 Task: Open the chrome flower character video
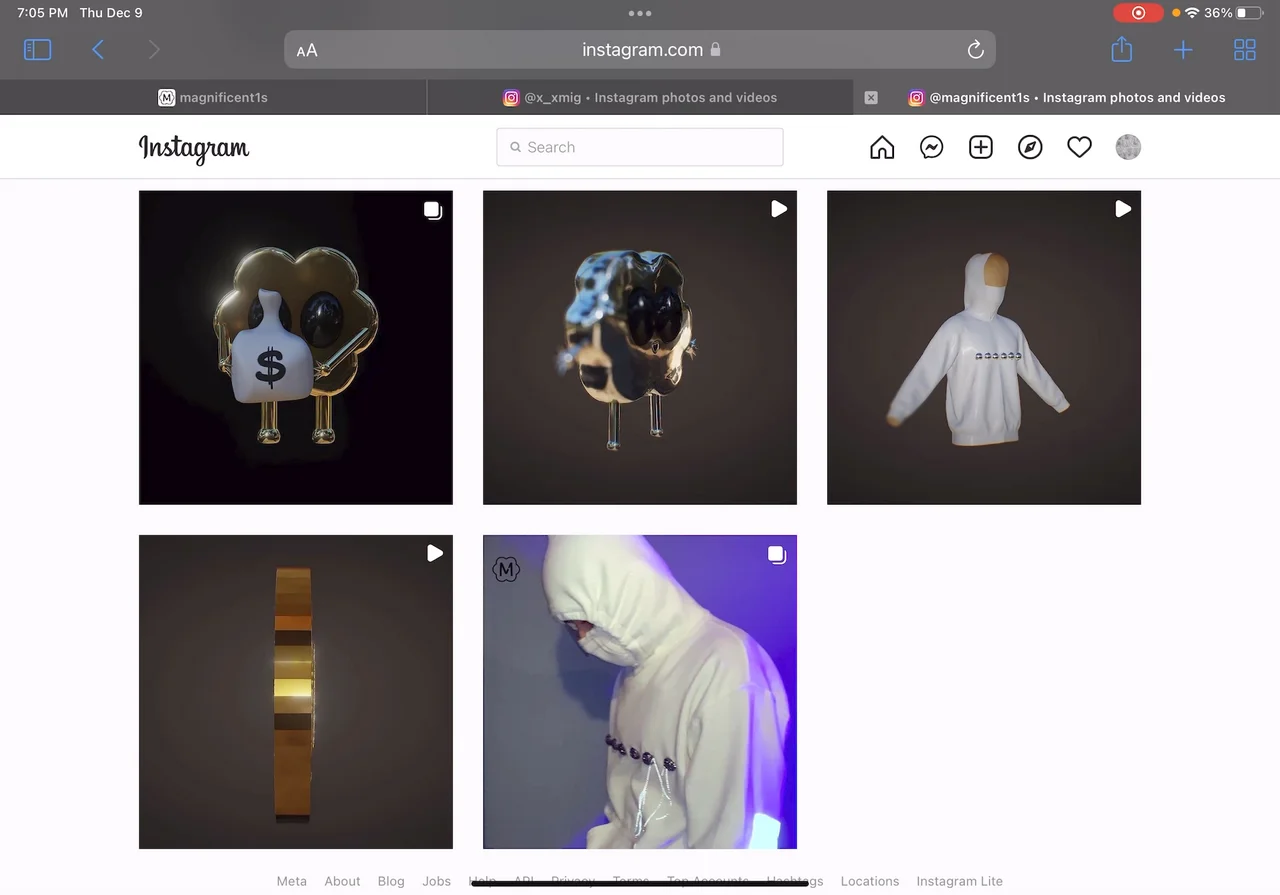pos(640,348)
